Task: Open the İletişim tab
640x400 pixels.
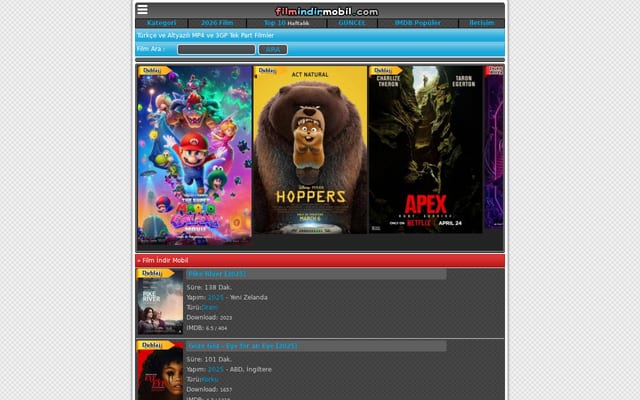Action: pos(482,23)
